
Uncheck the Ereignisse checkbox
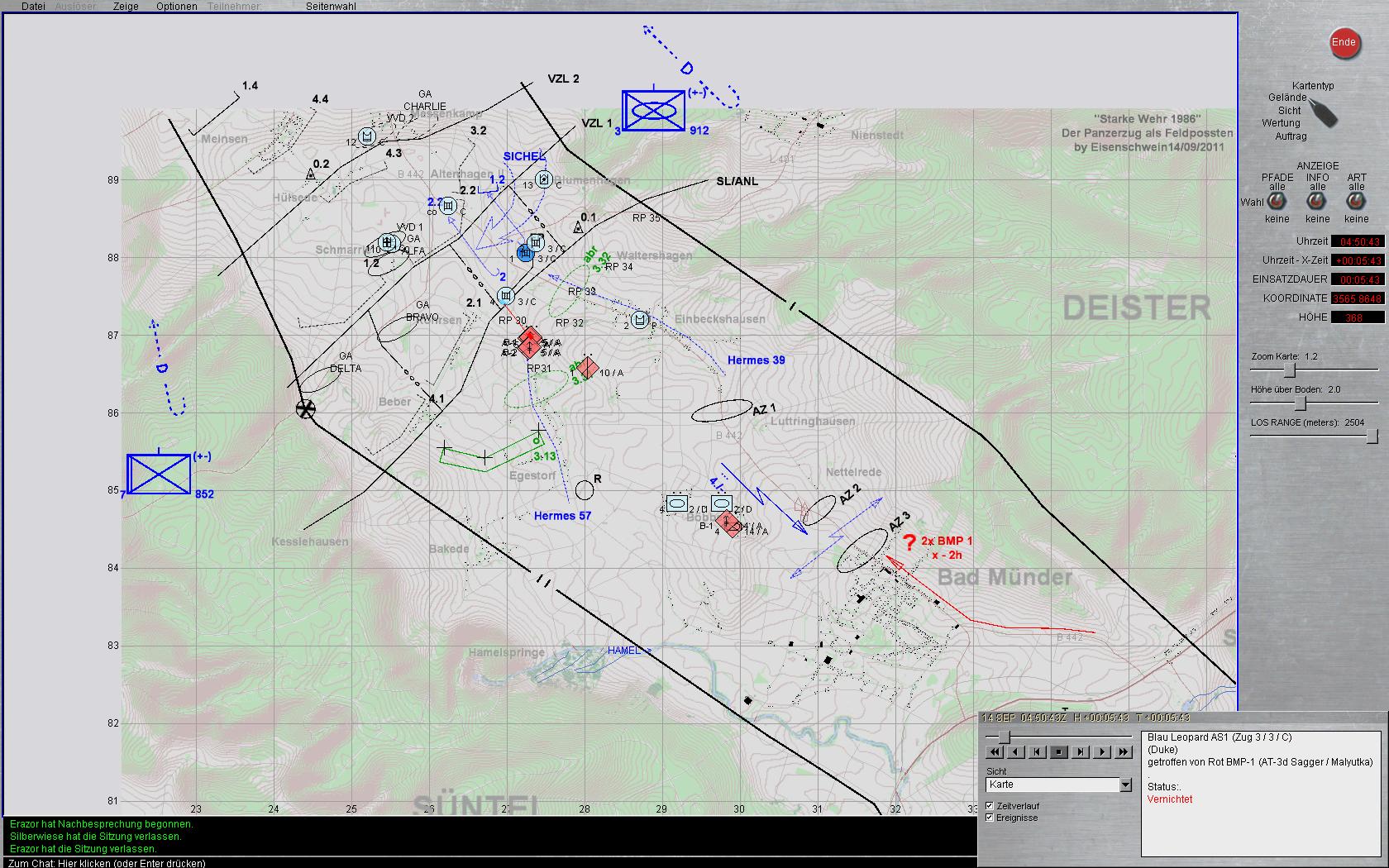pos(990,818)
